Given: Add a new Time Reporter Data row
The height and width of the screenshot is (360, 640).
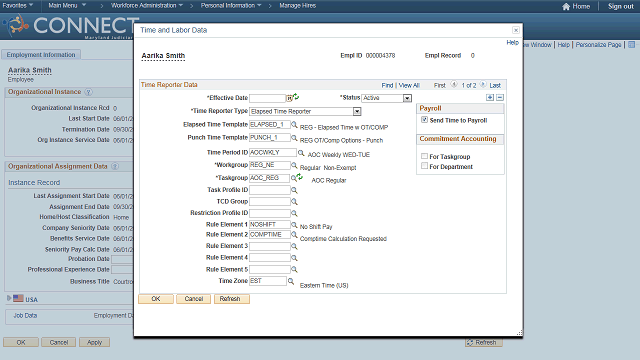Looking at the screenshot, I should pos(490,98).
